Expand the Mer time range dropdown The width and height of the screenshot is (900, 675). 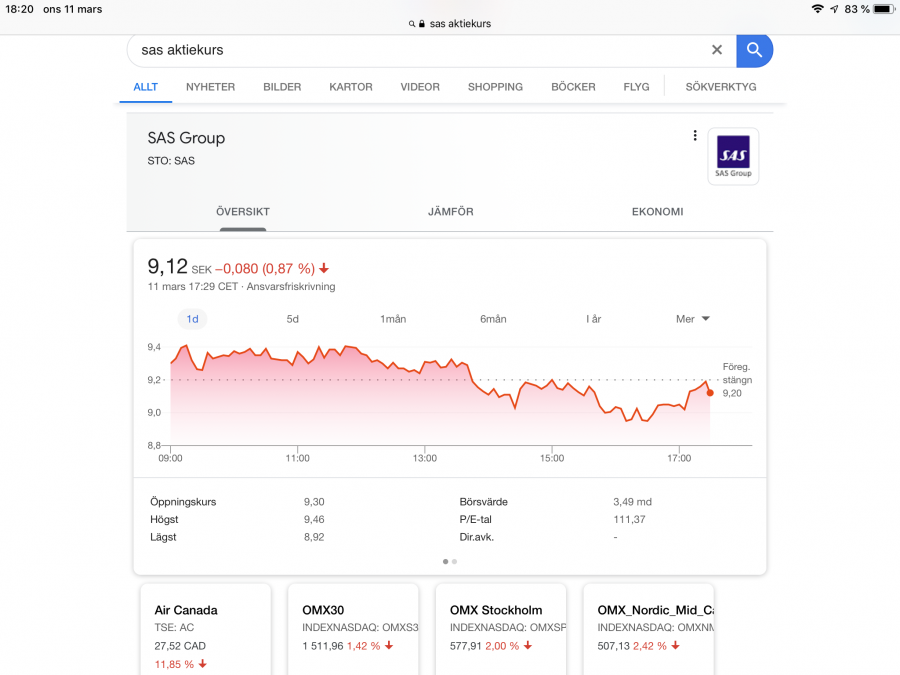click(692, 319)
